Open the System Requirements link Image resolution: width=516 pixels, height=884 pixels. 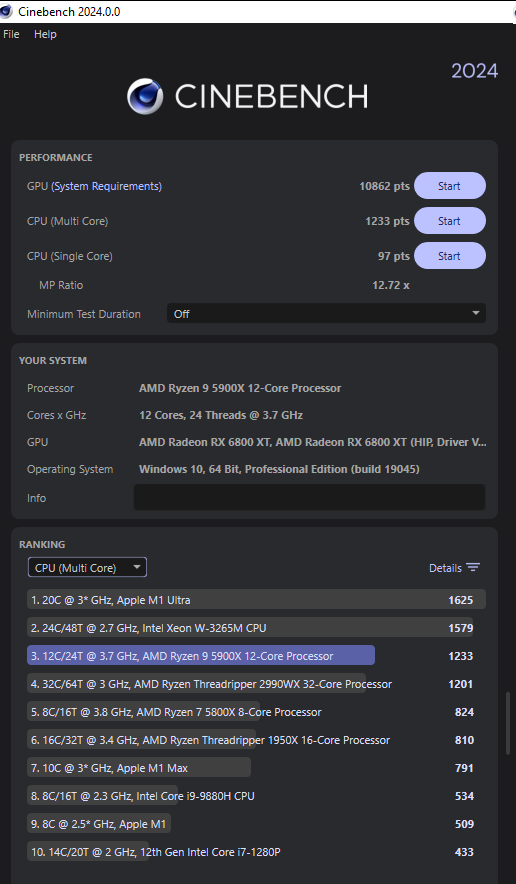pos(107,186)
